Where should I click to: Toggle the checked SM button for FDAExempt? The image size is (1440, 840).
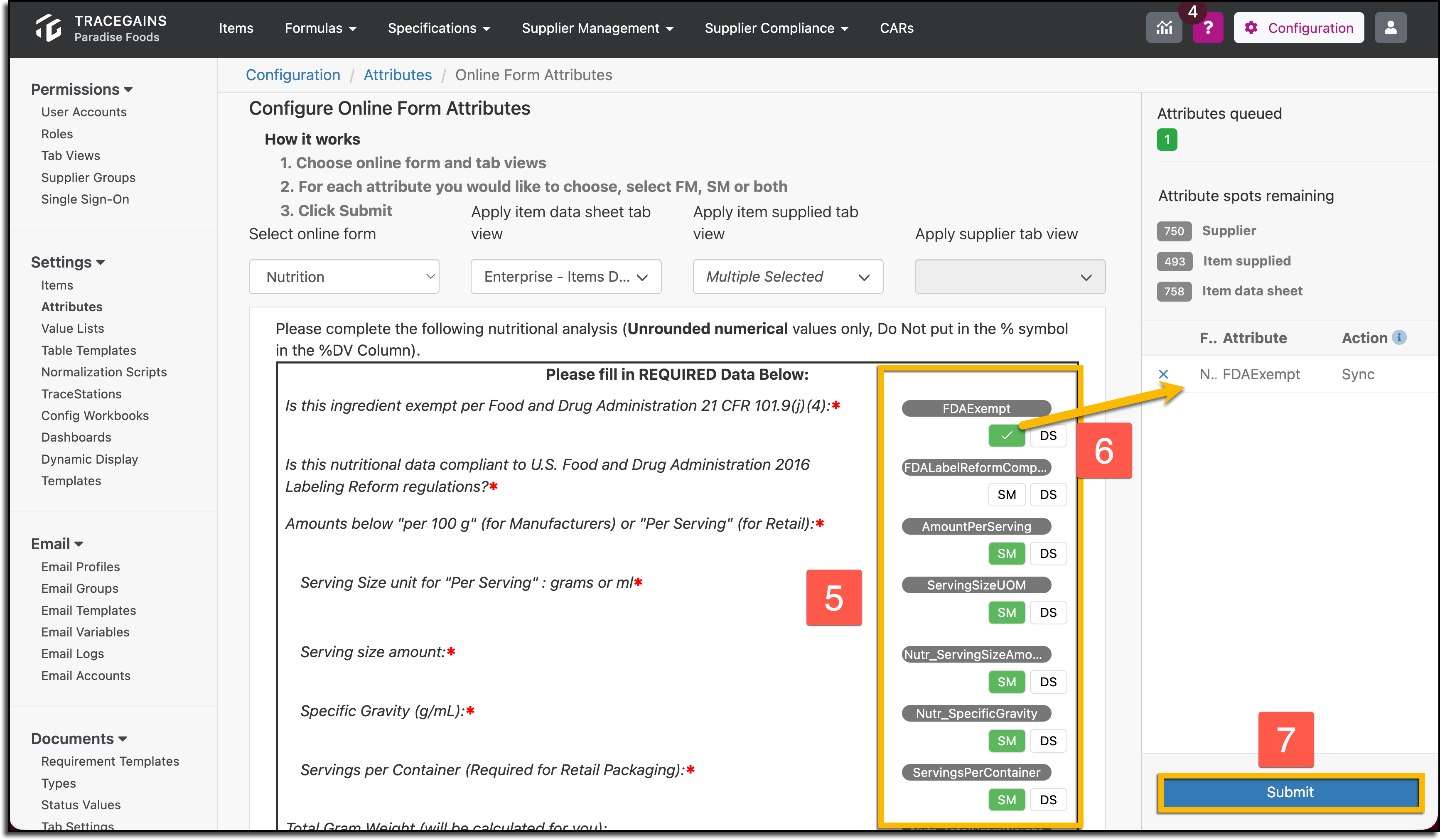click(x=1006, y=435)
